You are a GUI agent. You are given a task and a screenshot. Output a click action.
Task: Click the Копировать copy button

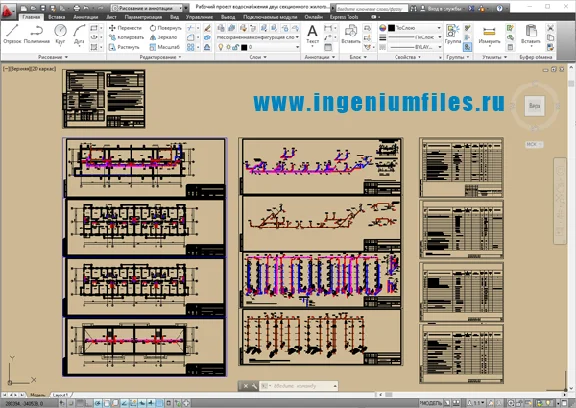pyautogui.click(x=126, y=37)
